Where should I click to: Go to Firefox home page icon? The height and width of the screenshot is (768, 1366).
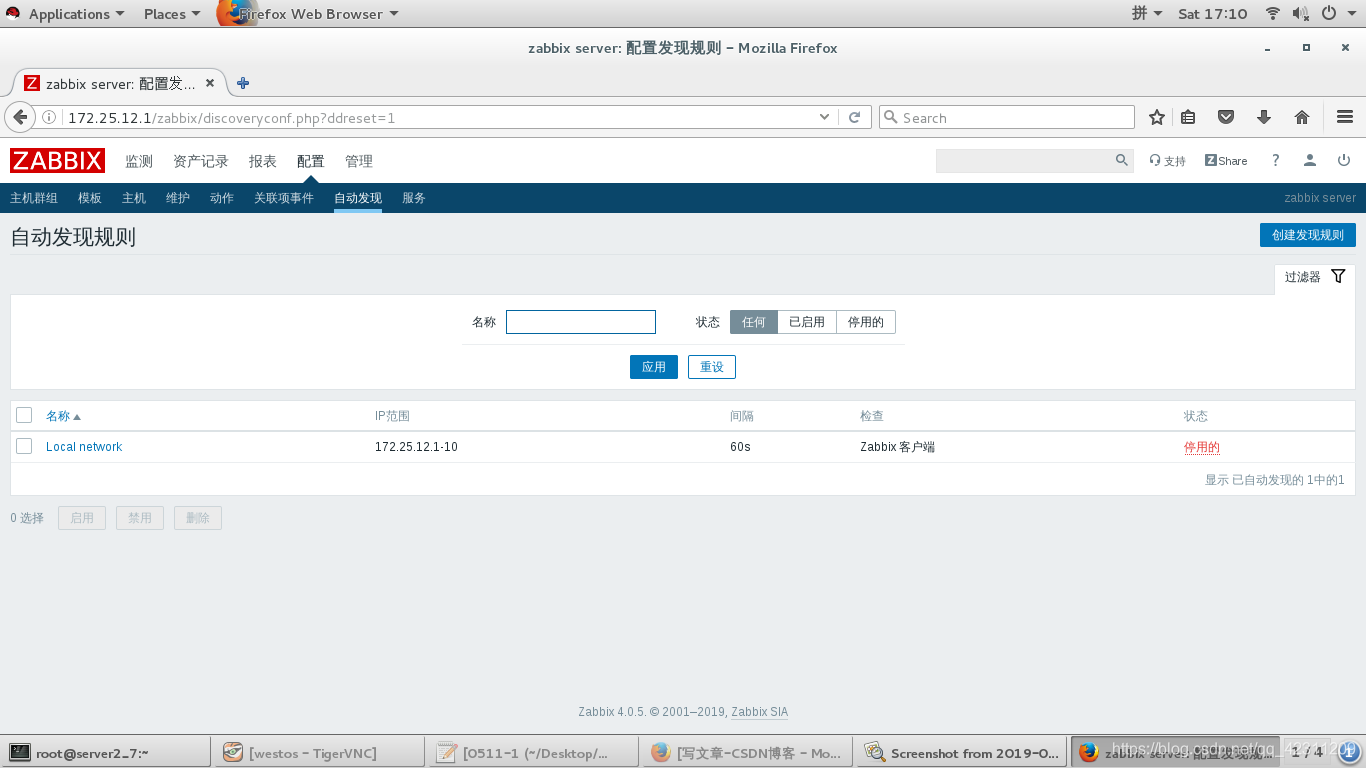pos(1302,117)
